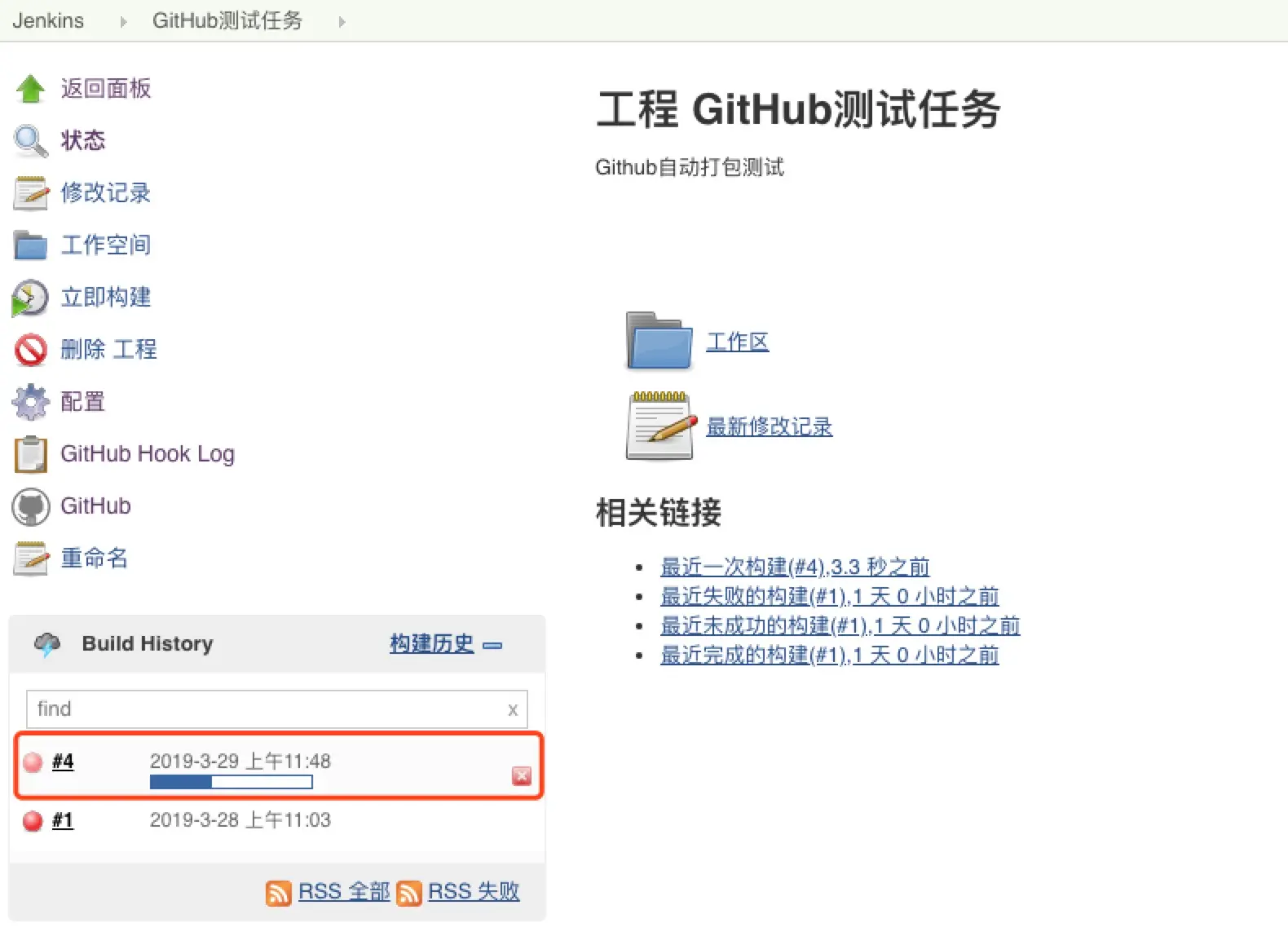
Task: Open 工作空间 in the sidebar
Action: click(106, 245)
